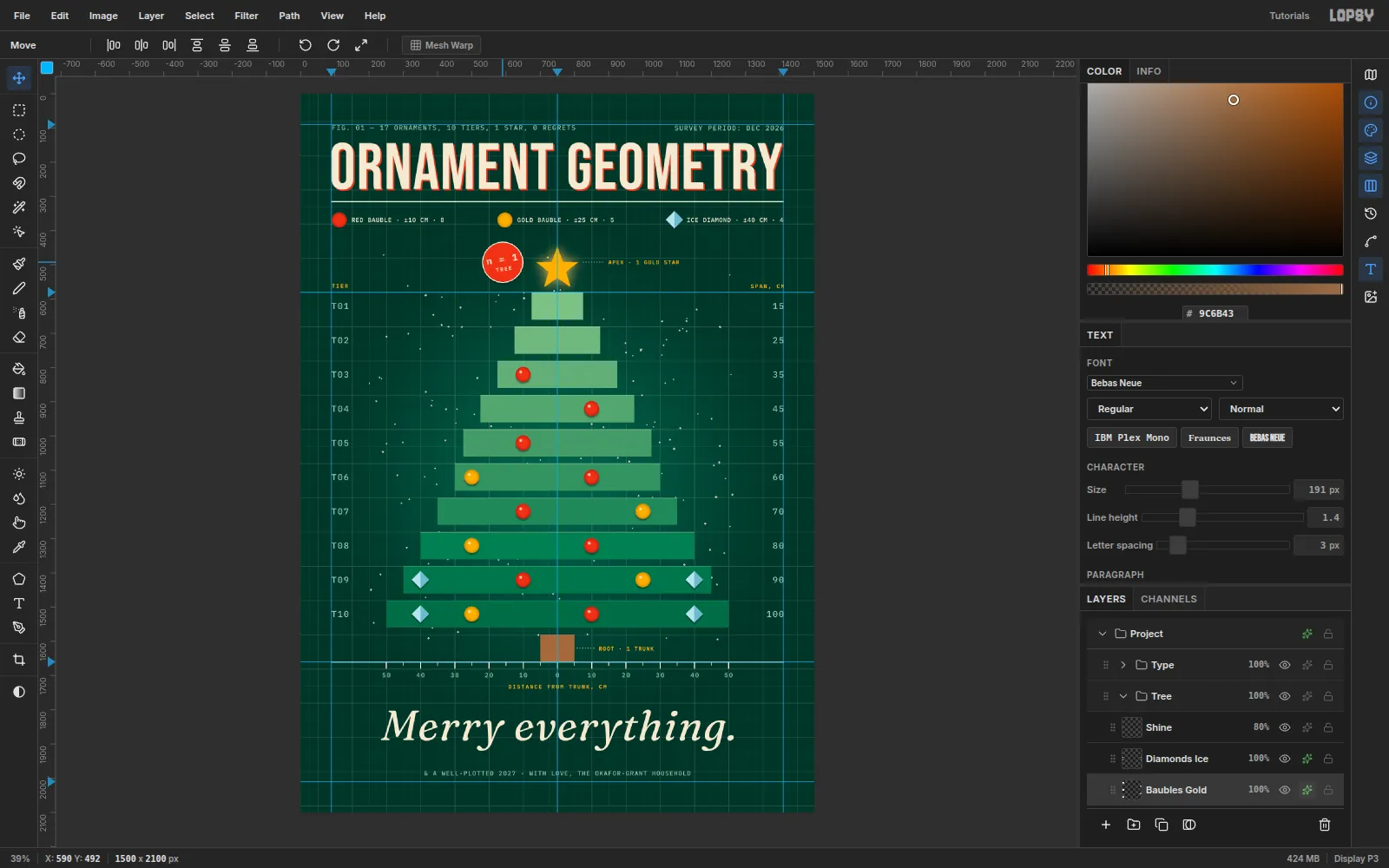Select the Magic Wand tool
Viewport: 1389px width, 868px height.
tap(19, 207)
